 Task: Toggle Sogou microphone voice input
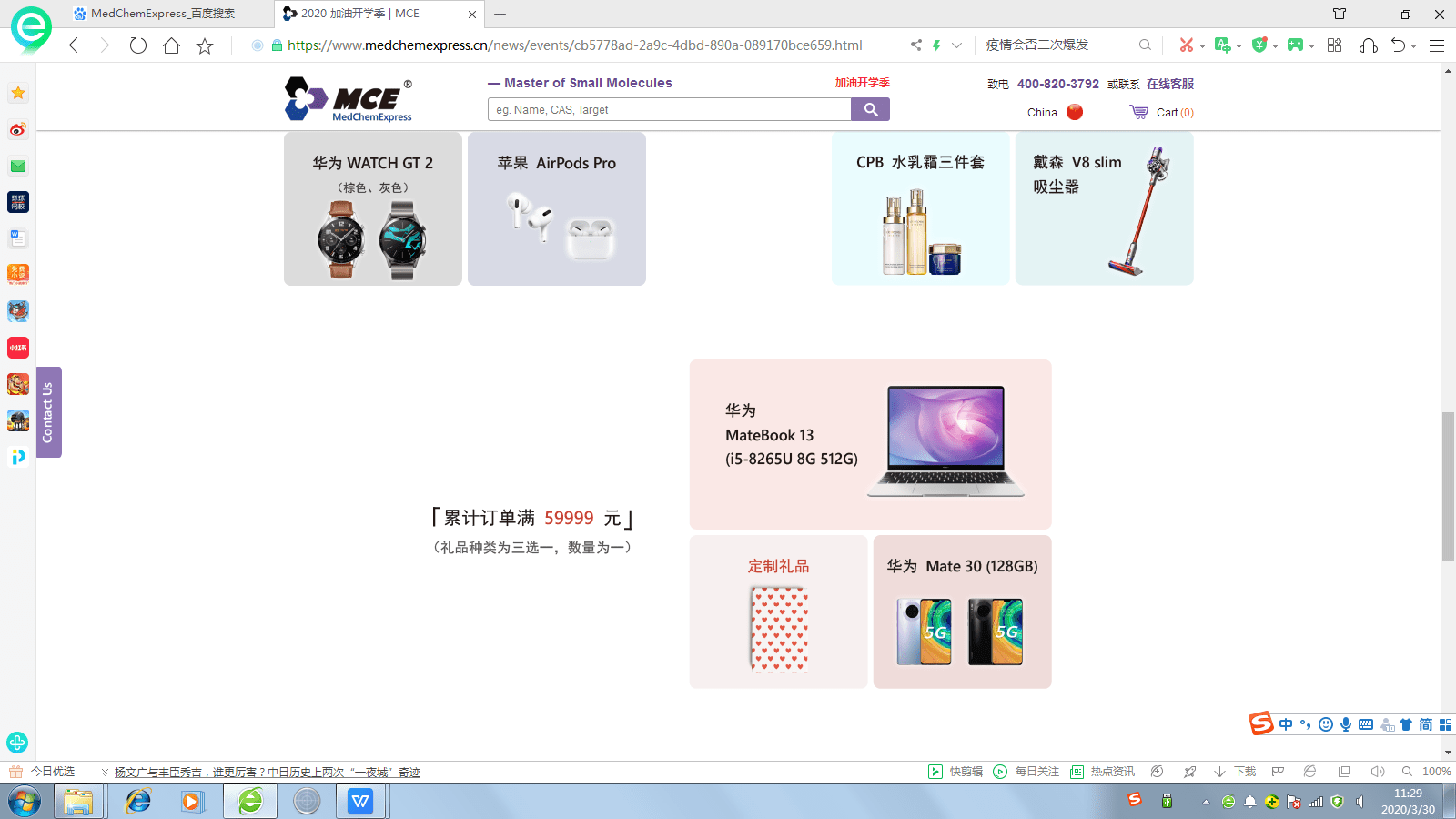(x=1346, y=724)
